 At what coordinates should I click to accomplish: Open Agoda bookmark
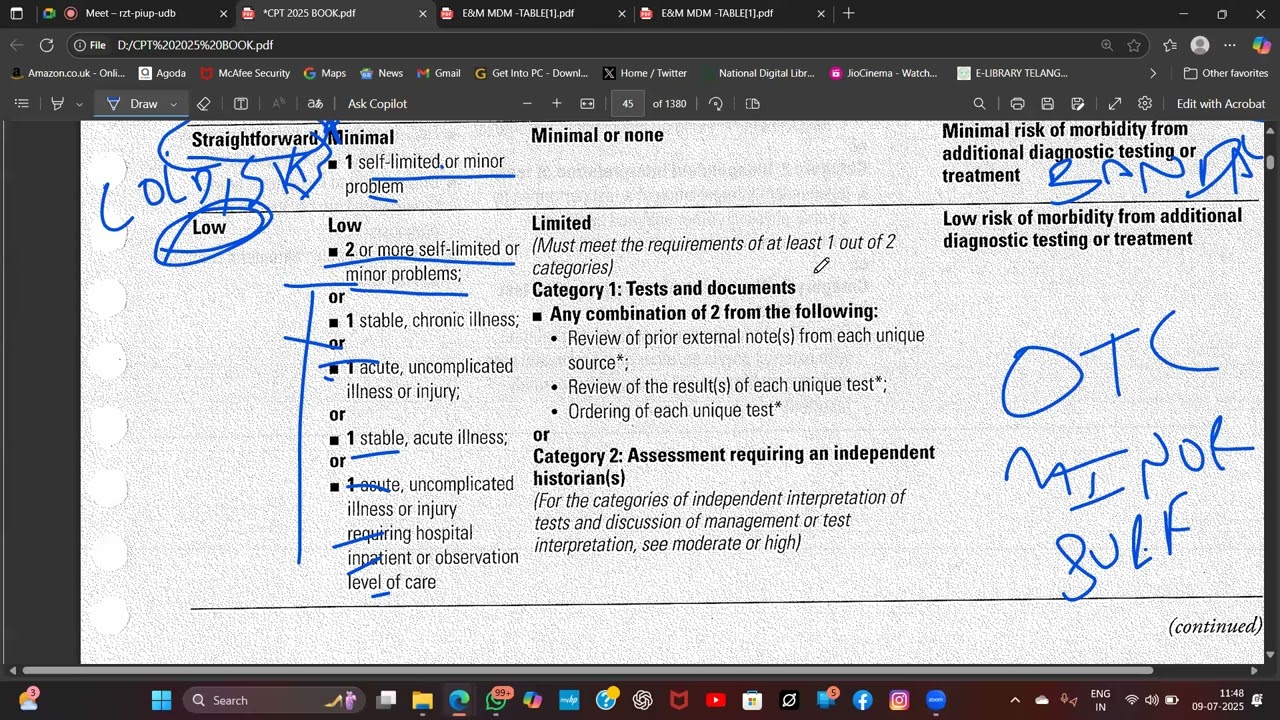162,73
